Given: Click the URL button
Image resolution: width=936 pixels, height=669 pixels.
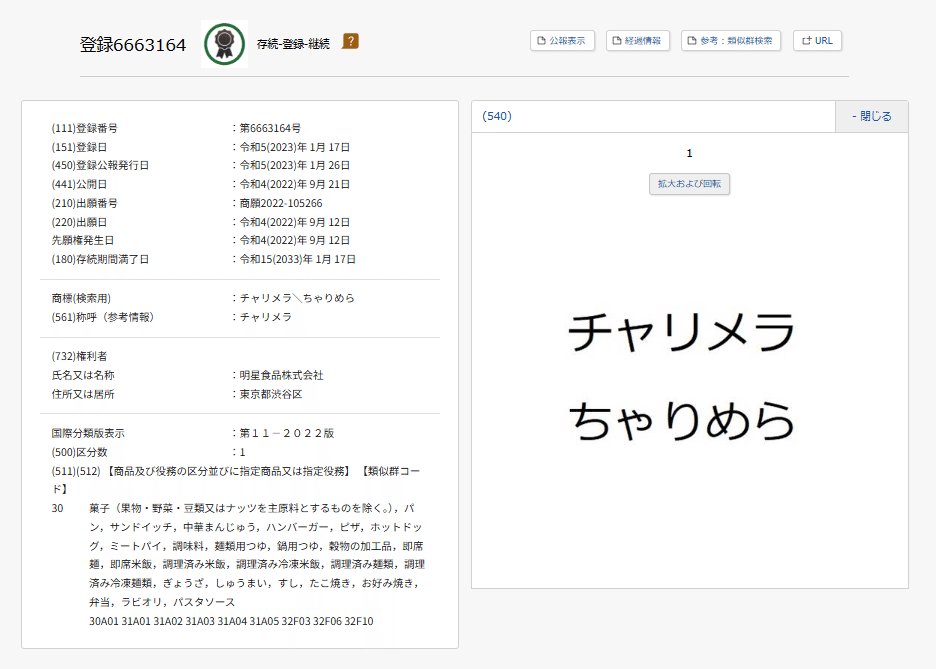Looking at the screenshot, I should 817,41.
